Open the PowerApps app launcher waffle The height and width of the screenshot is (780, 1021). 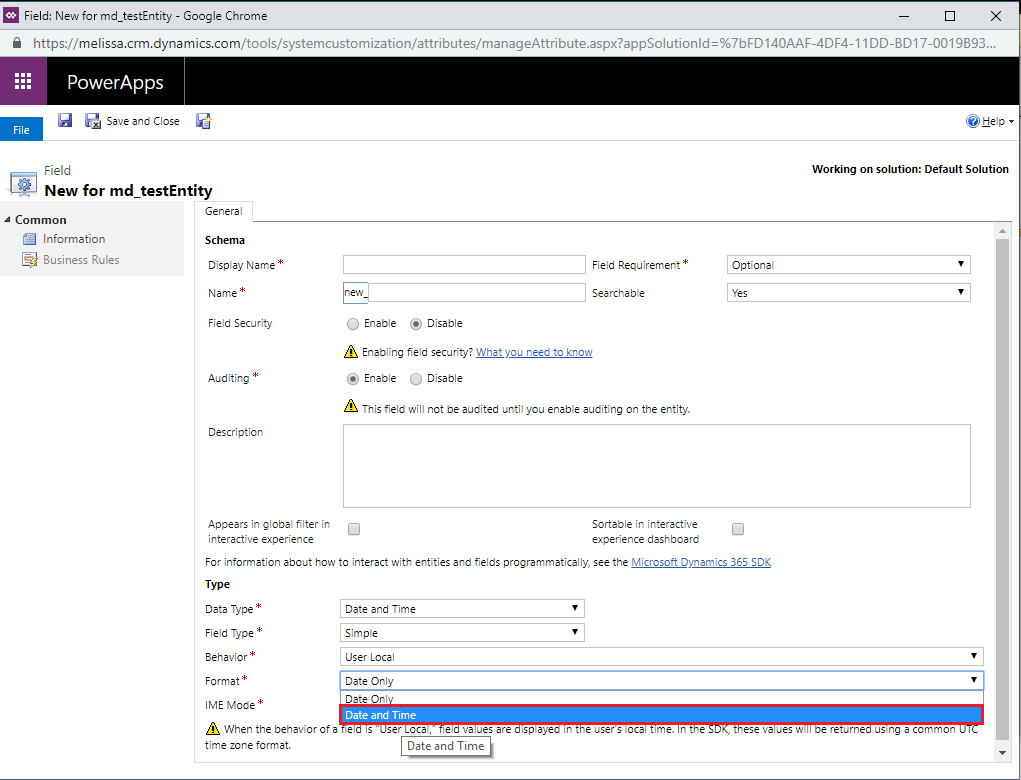point(23,81)
